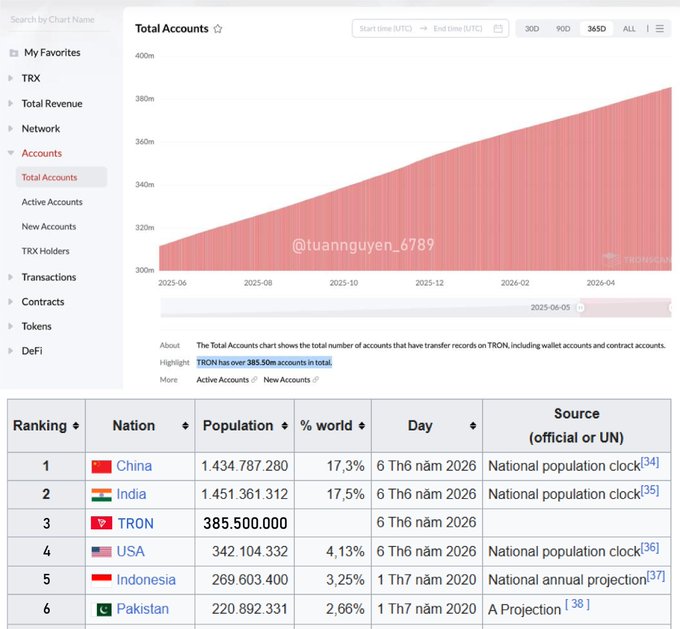
Task: Follow the New Accounts link under More
Action: pos(287,380)
